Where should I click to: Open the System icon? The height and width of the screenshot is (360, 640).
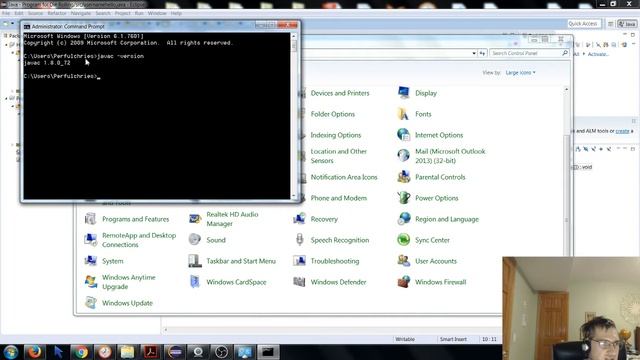coord(90,261)
